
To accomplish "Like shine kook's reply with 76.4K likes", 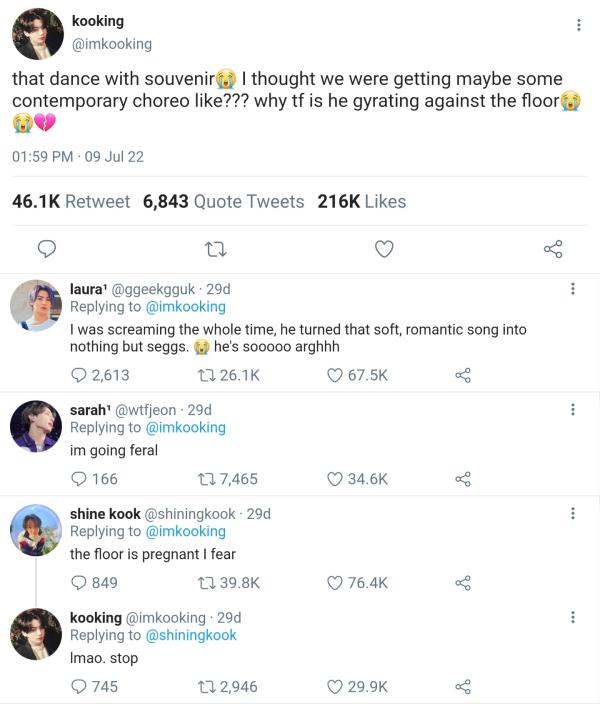I will [x=336, y=583].
